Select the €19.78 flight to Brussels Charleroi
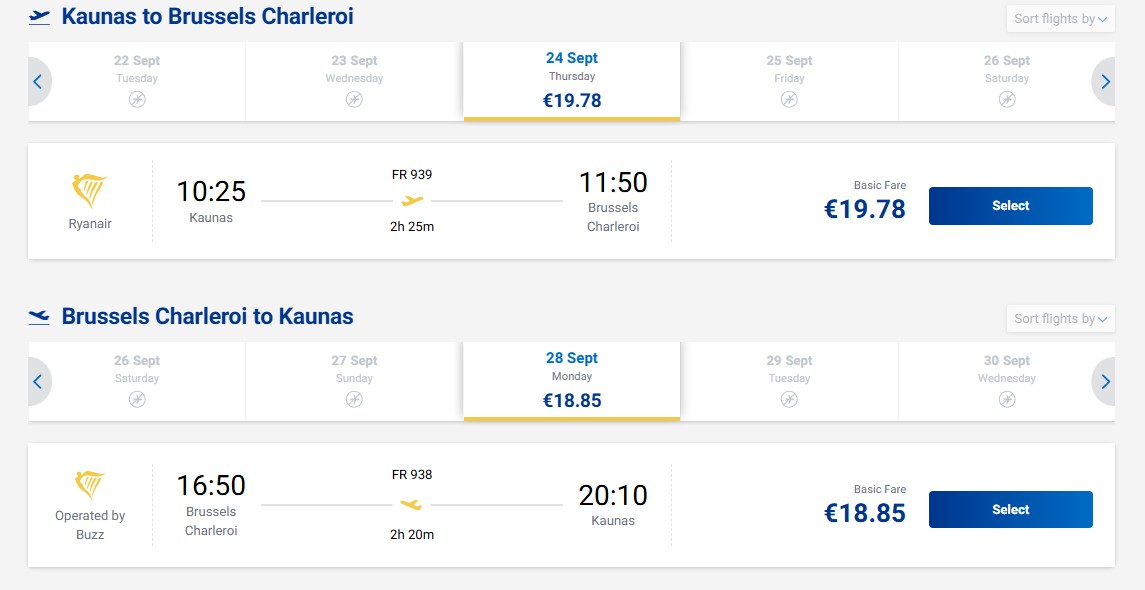The height and width of the screenshot is (590, 1145). click(x=1011, y=206)
